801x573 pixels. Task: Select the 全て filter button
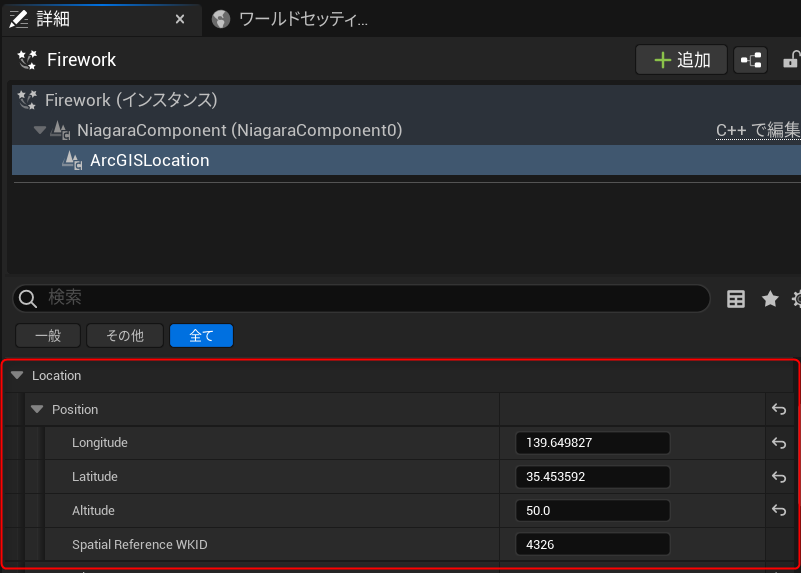coord(201,336)
